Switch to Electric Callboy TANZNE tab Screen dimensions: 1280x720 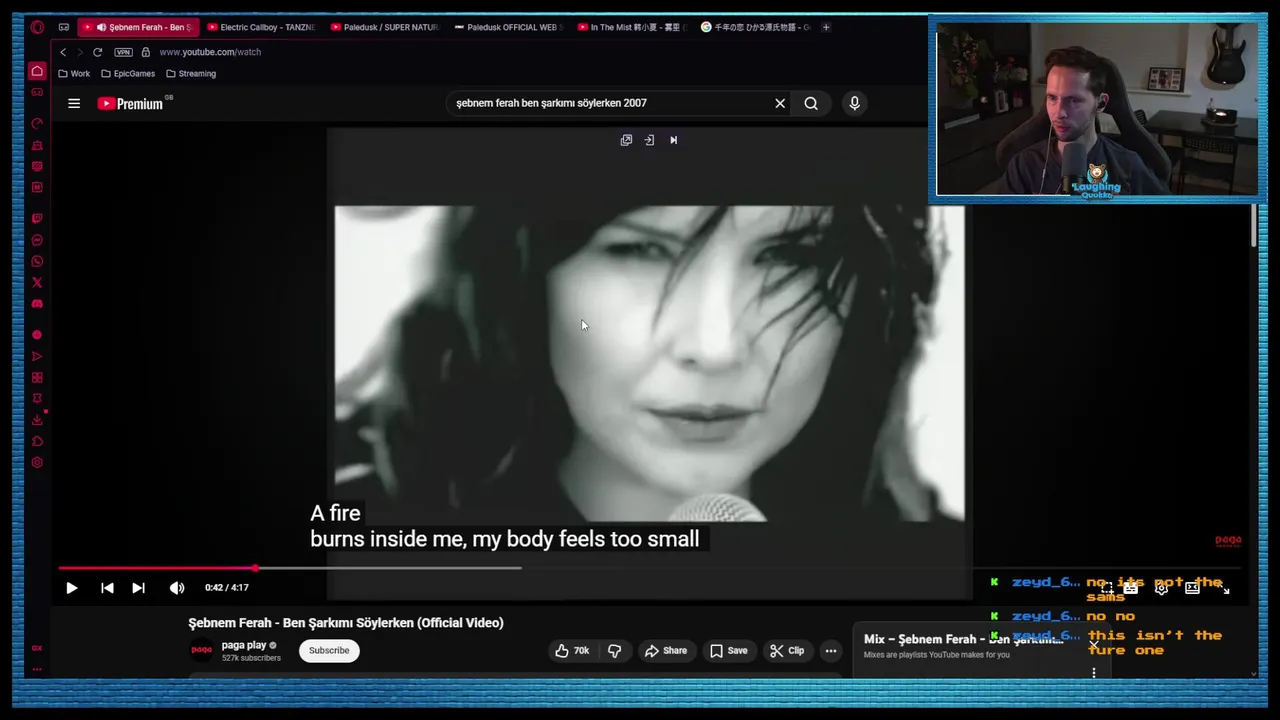pos(262,27)
